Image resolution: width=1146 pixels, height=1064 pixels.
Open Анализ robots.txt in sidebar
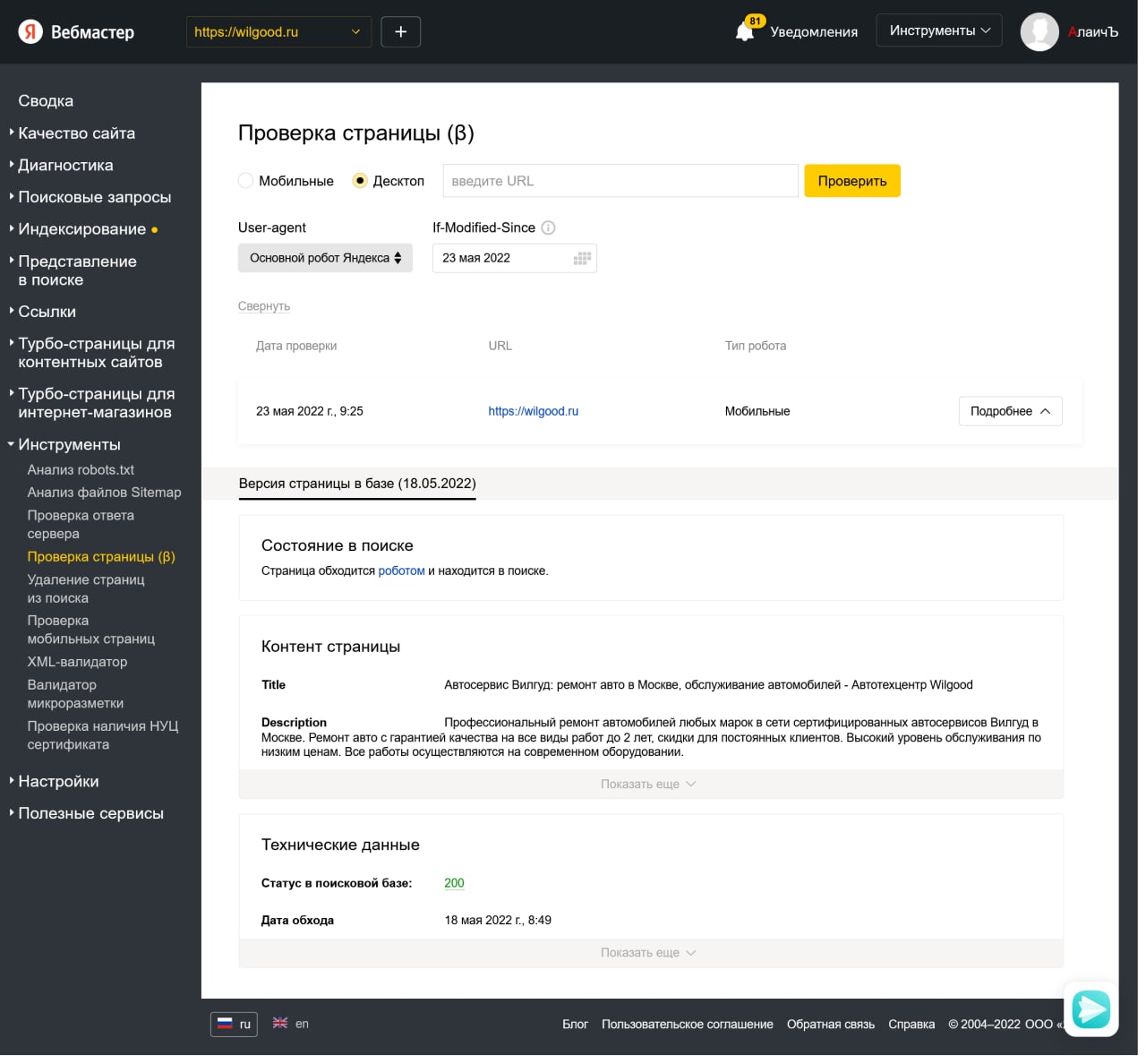pyautogui.click(x=81, y=469)
